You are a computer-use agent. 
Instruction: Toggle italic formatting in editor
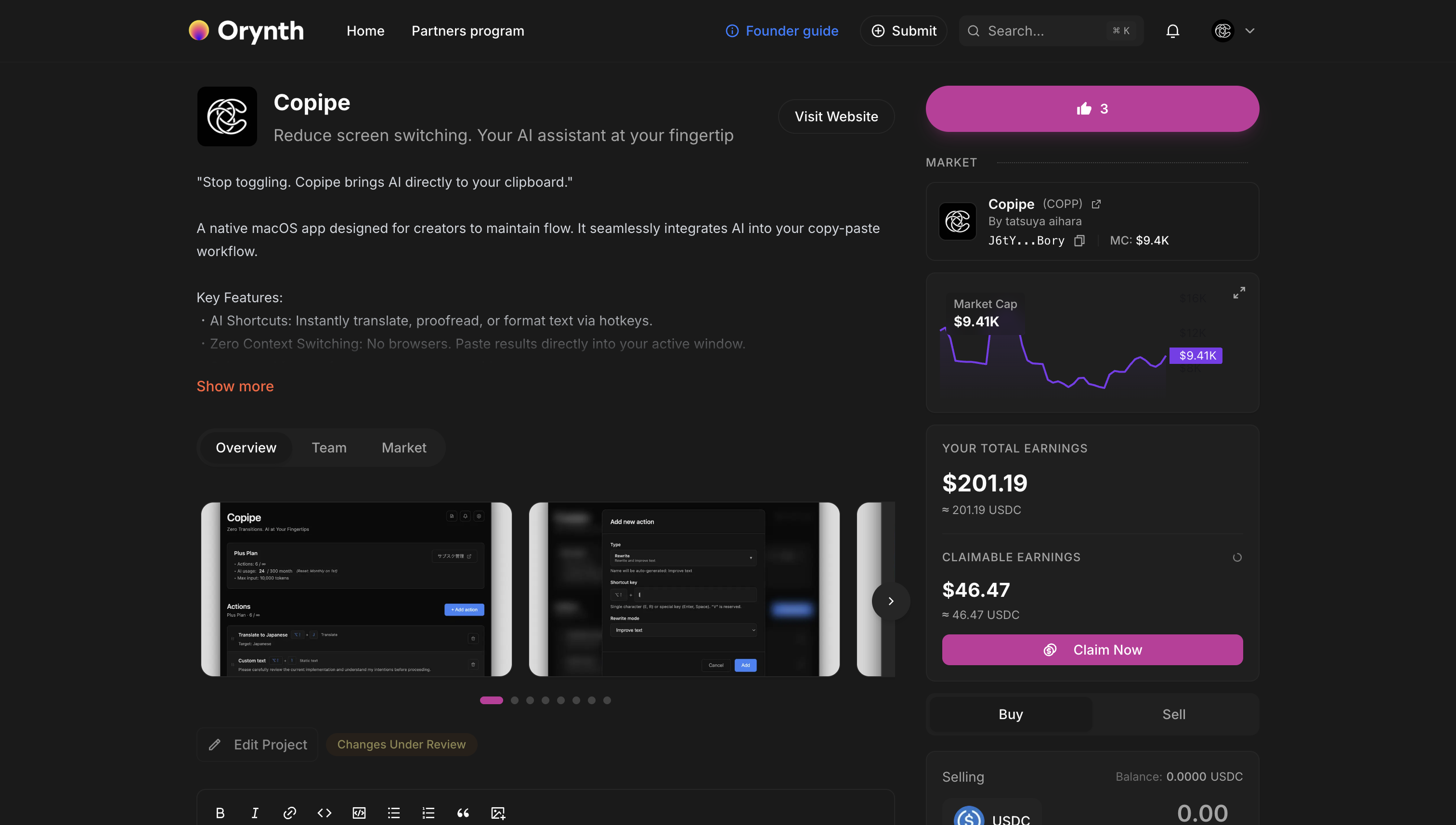[x=255, y=813]
